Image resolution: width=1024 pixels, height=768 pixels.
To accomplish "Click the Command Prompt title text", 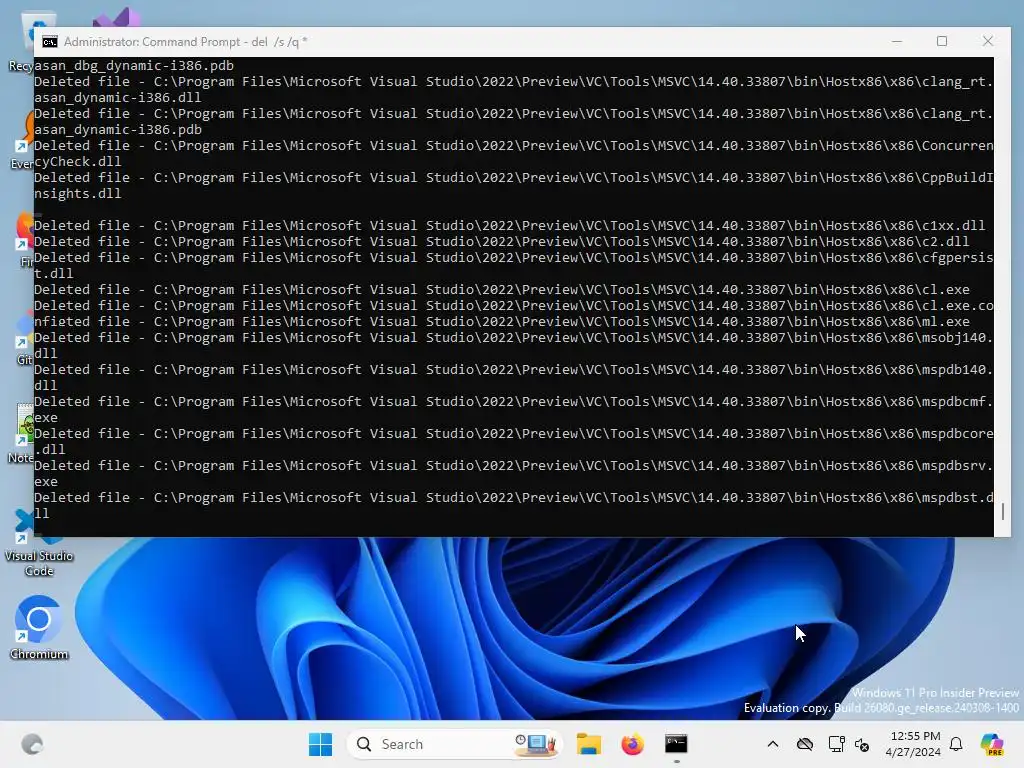I will coord(185,42).
